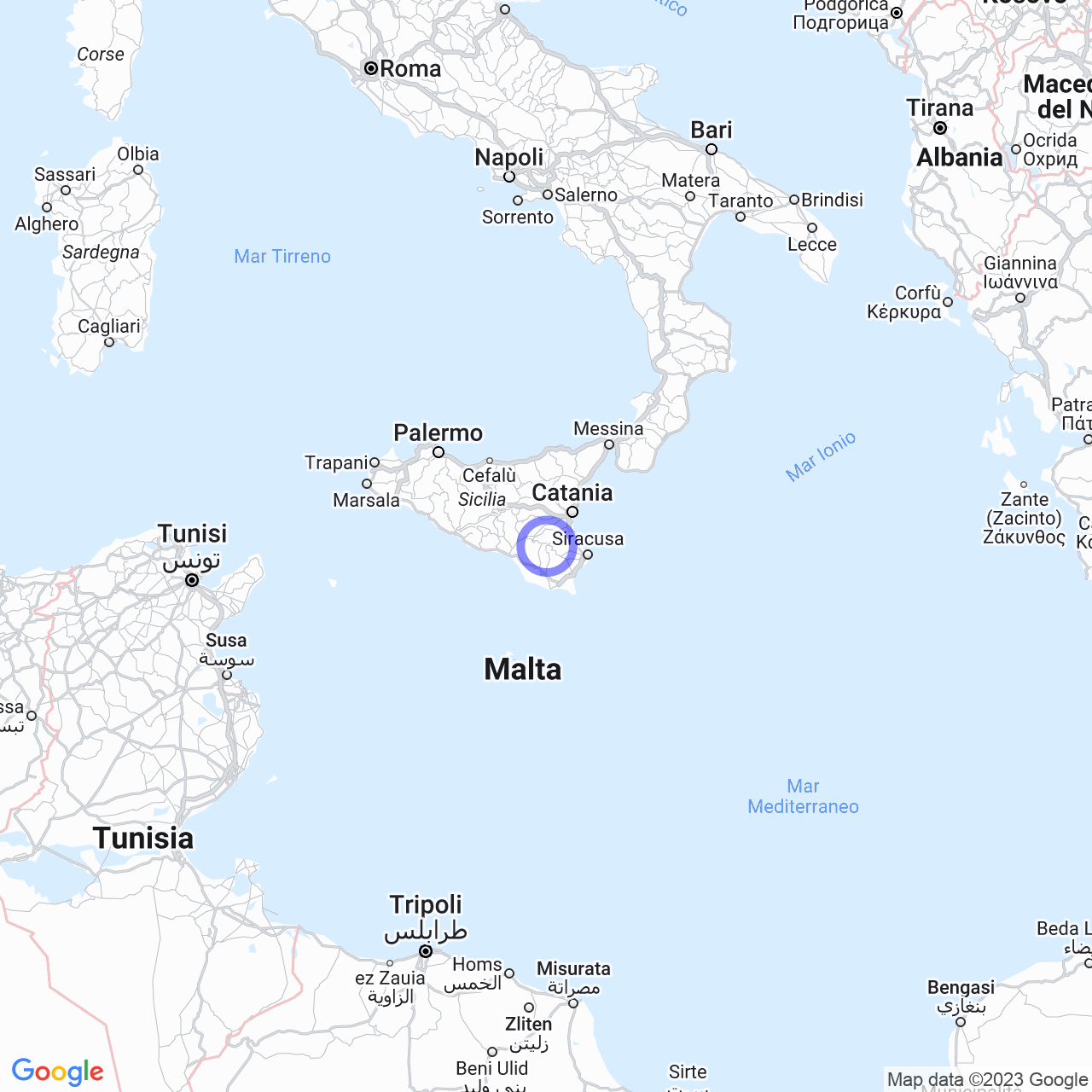The image size is (1092, 1092).
Task: Click the Mar Tirreno sea label
Action: coord(282,256)
